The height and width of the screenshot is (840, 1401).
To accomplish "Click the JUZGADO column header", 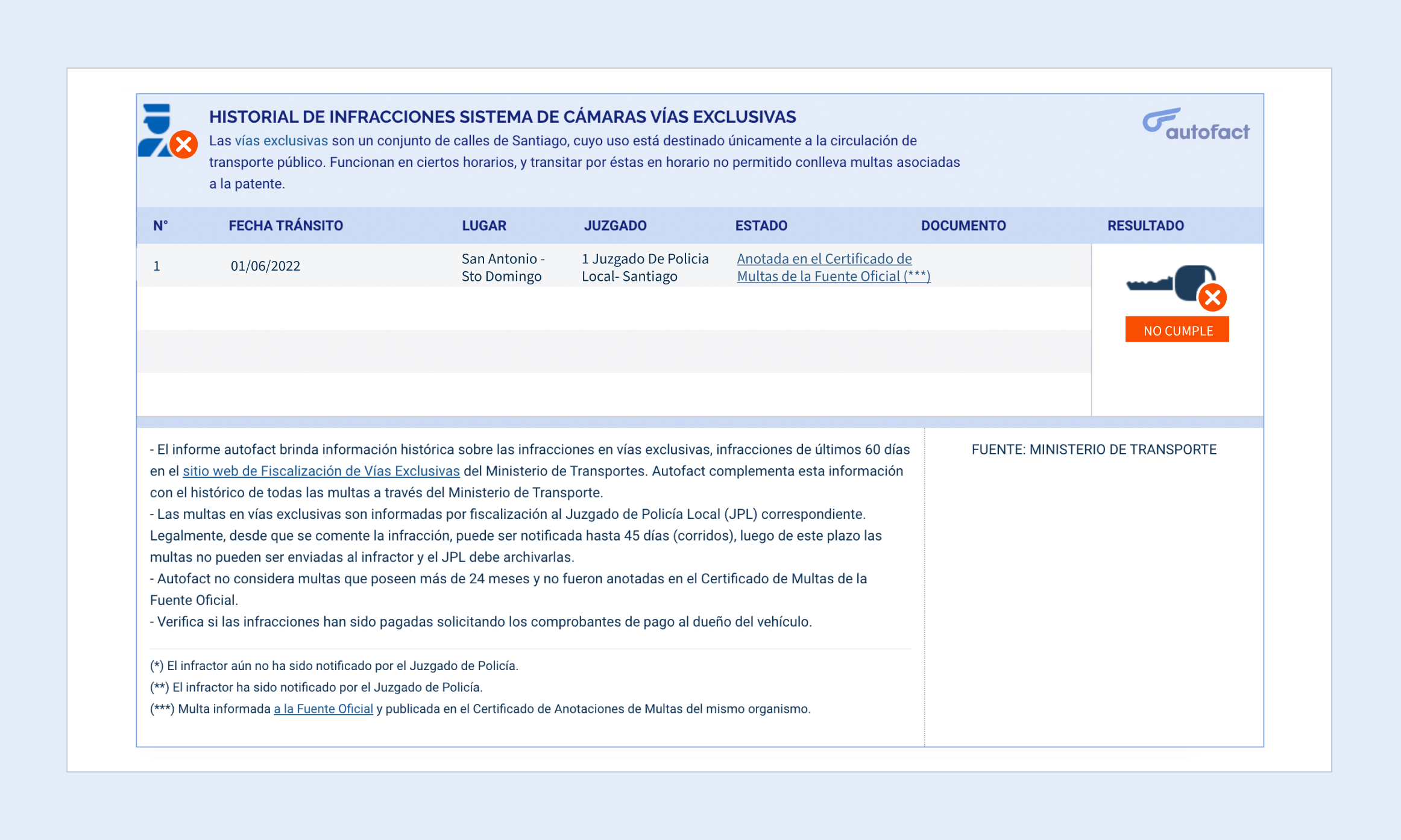I will [615, 225].
